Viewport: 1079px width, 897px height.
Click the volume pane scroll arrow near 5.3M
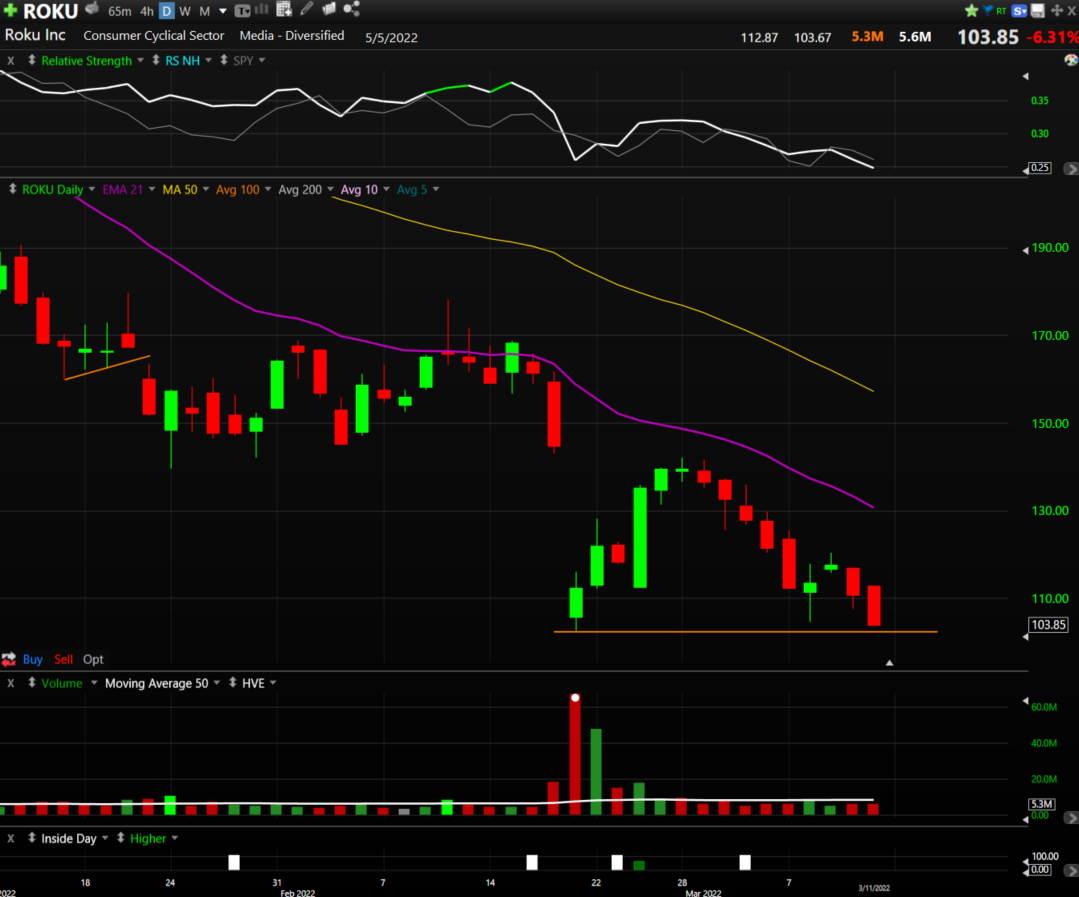[1071, 817]
